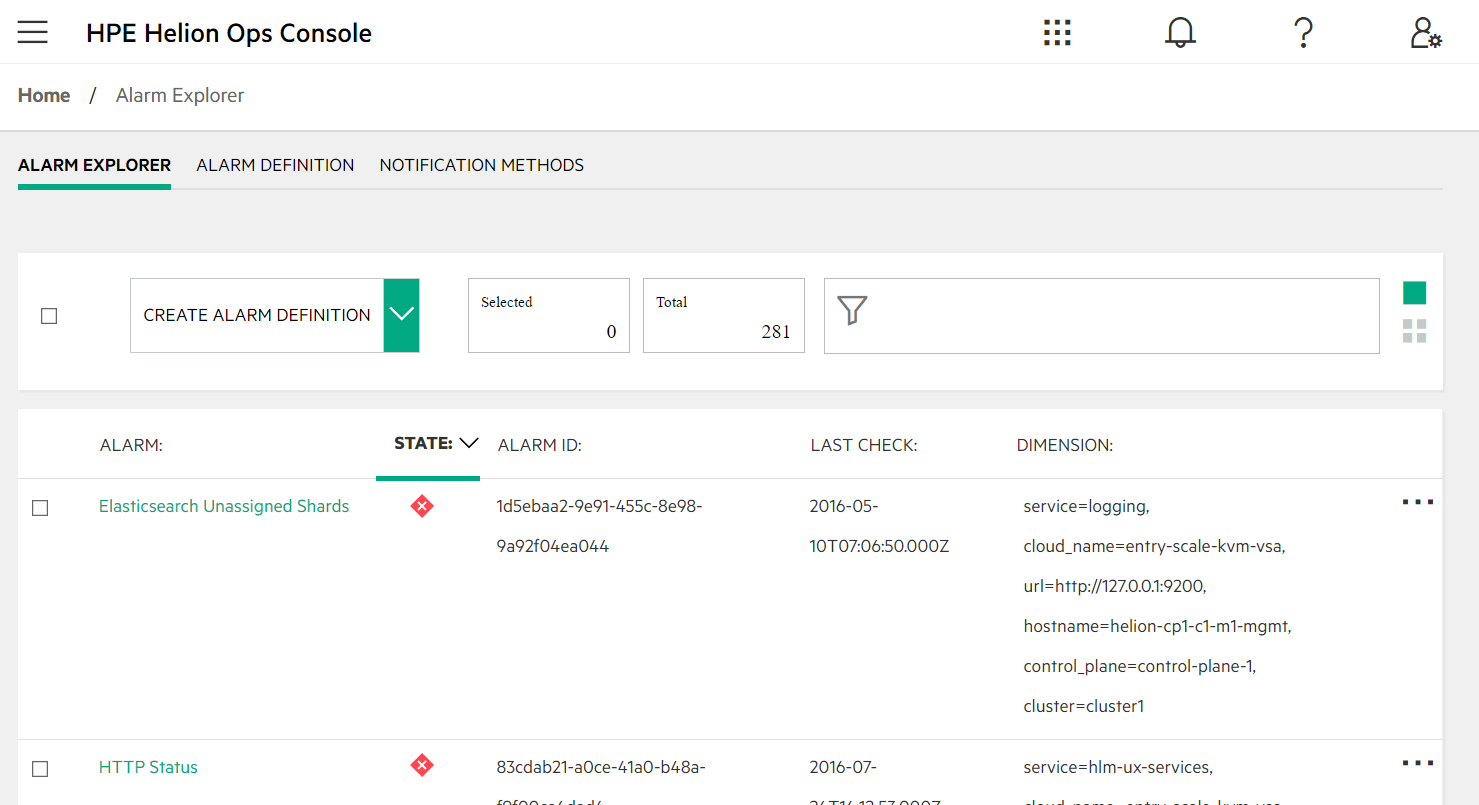Click the ALARM ID column header
The image size is (1479, 805).
[540, 445]
